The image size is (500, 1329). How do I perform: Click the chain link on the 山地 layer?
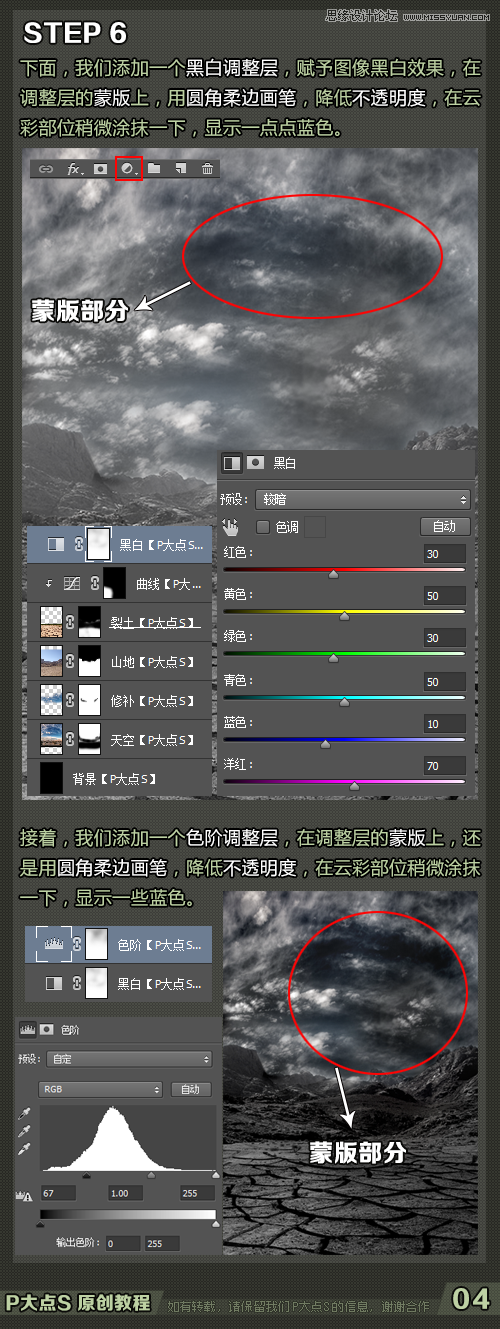pos(70,661)
